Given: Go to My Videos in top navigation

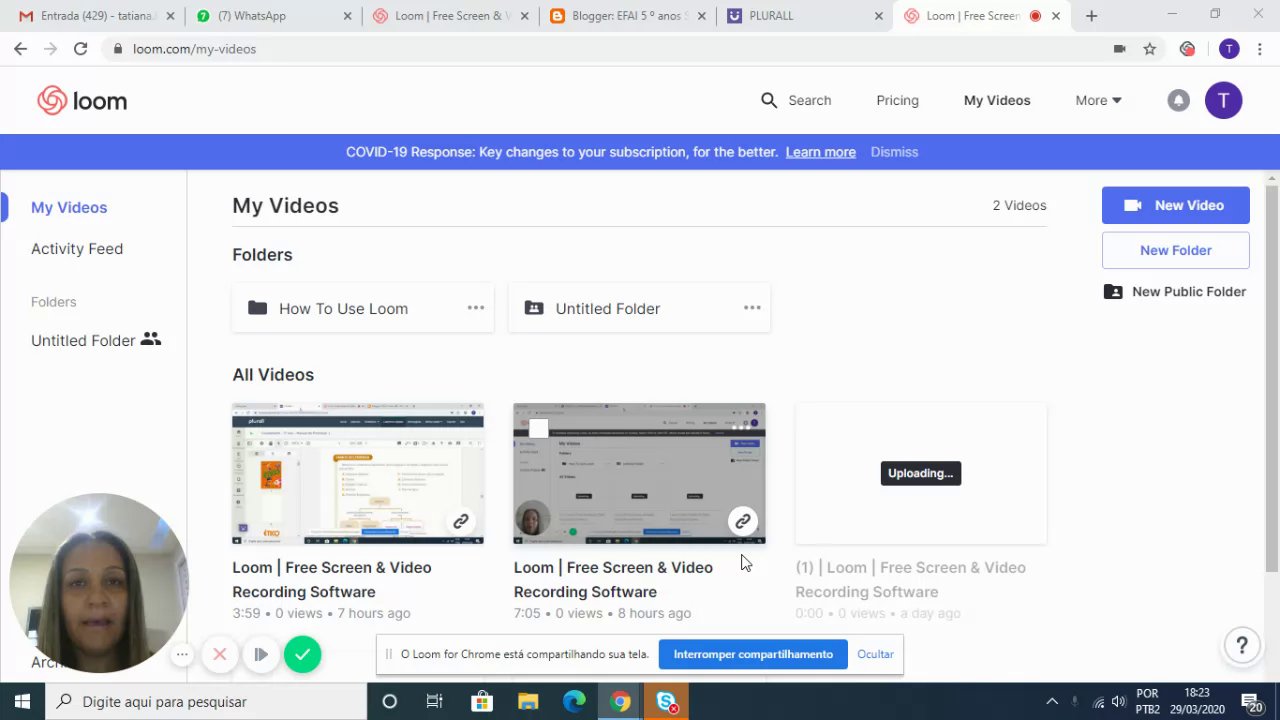Looking at the screenshot, I should click(x=997, y=100).
